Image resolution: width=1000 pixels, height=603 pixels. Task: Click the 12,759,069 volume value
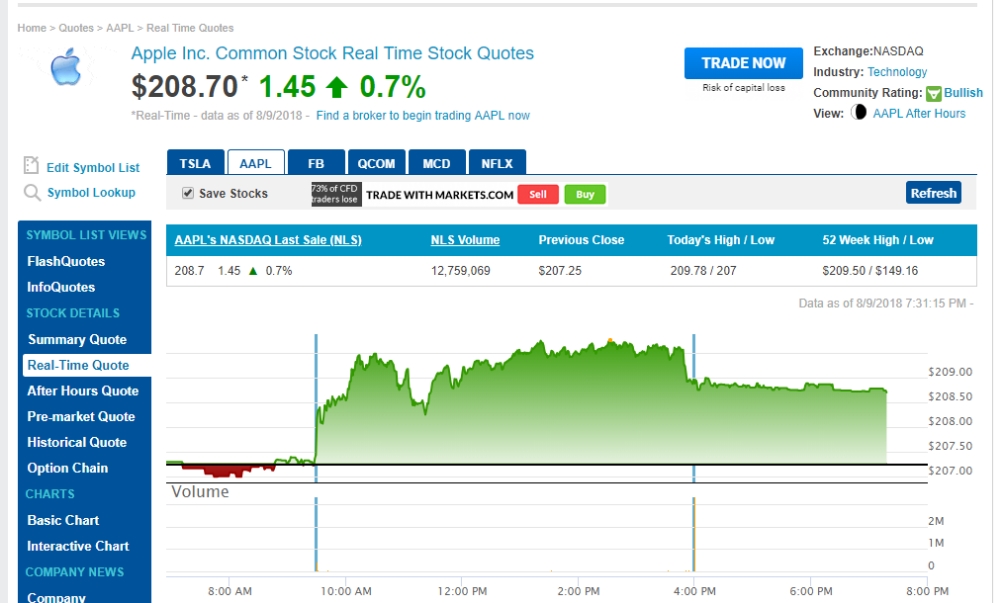pyautogui.click(x=460, y=271)
